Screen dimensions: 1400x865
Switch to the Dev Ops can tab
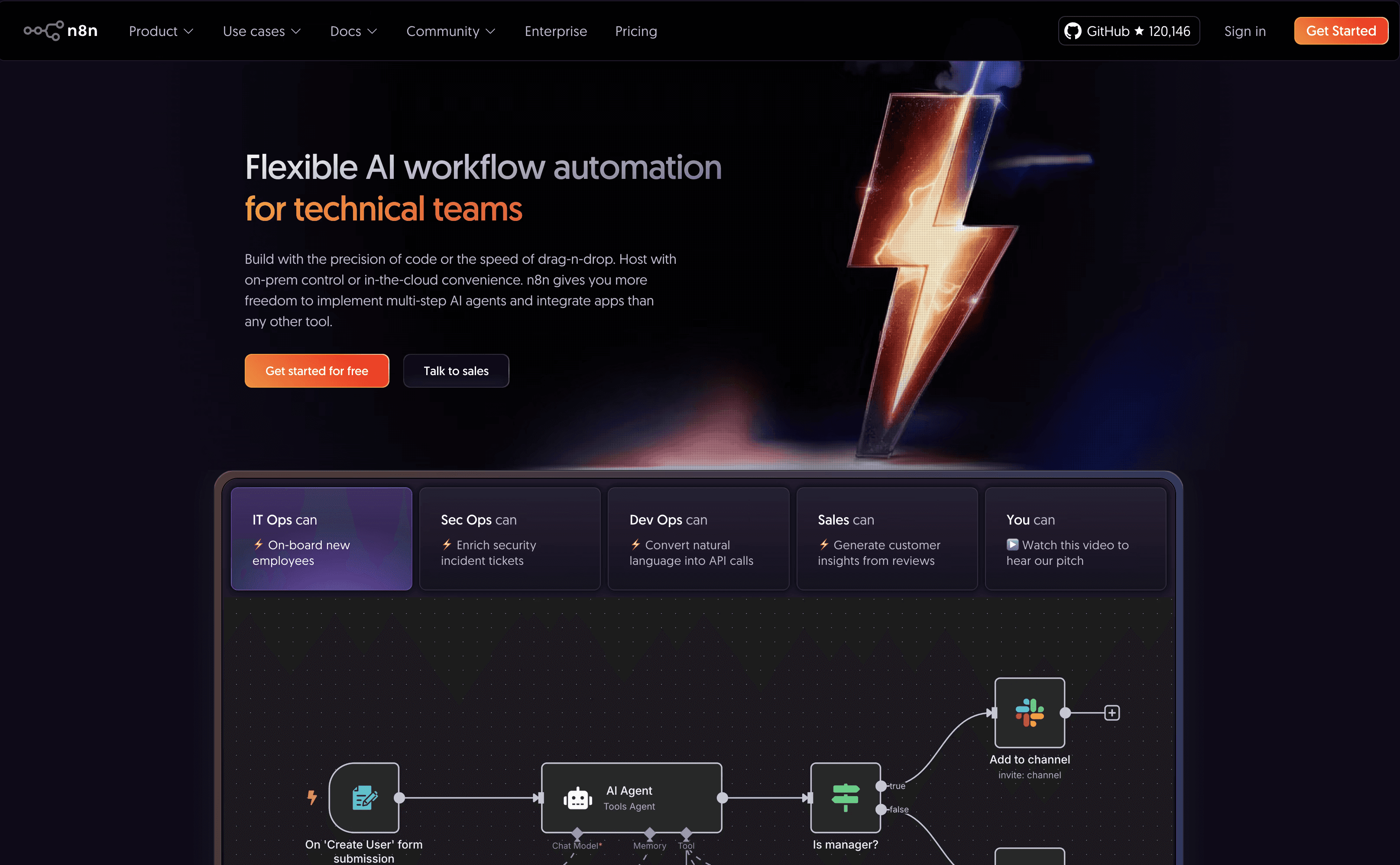pyautogui.click(x=698, y=538)
